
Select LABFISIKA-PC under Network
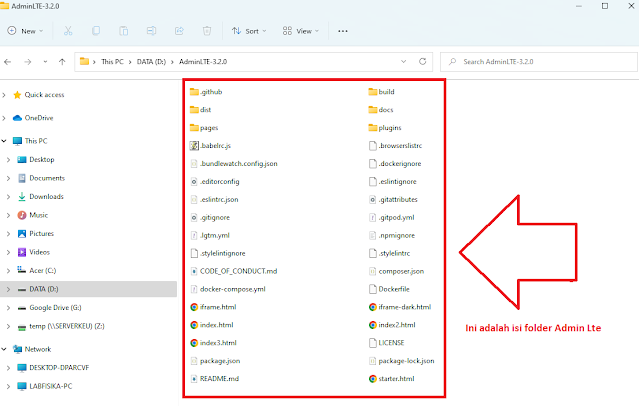point(51,386)
